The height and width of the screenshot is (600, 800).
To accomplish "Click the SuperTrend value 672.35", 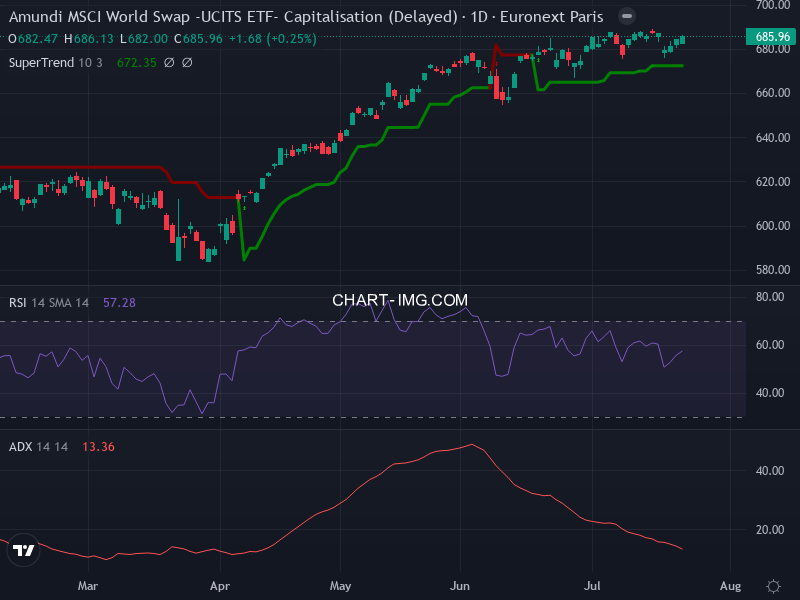I will click(137, 63).
